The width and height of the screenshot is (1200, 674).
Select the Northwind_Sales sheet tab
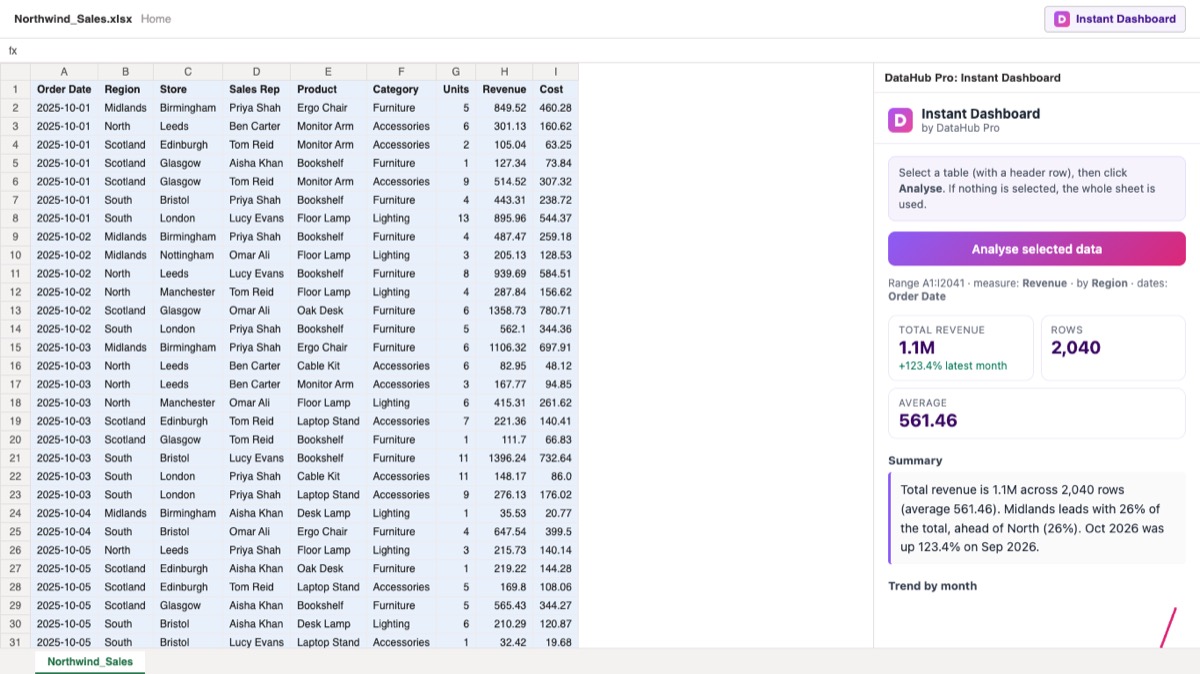(90, 661)
